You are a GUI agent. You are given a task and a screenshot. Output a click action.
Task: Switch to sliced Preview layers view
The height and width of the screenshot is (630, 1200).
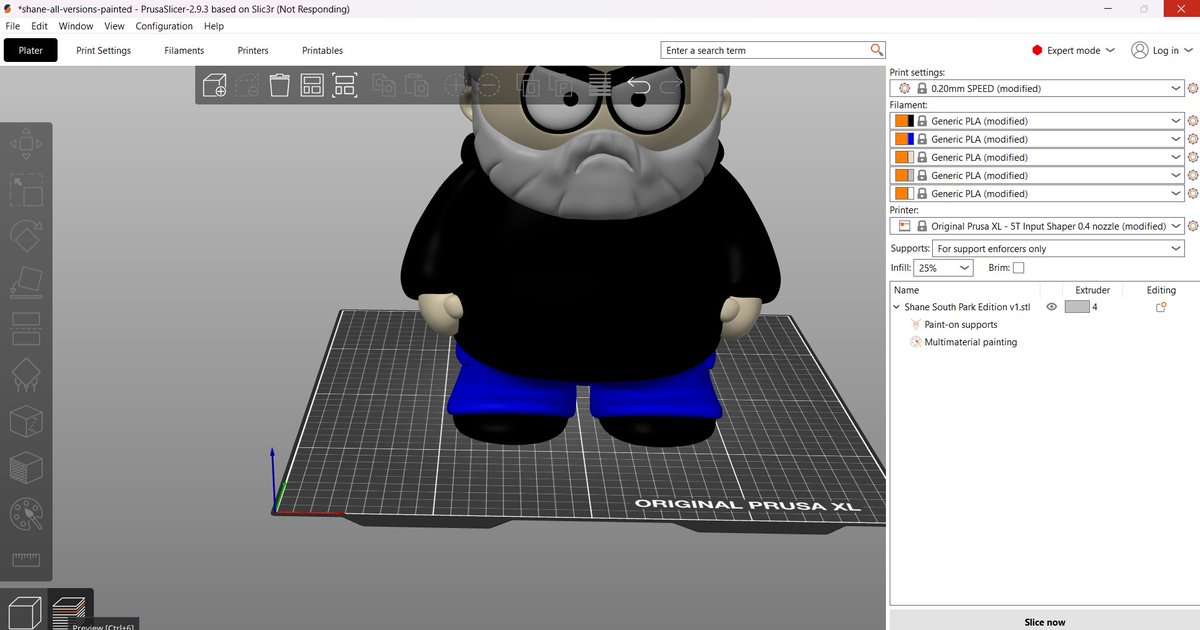tap(69, 610)
